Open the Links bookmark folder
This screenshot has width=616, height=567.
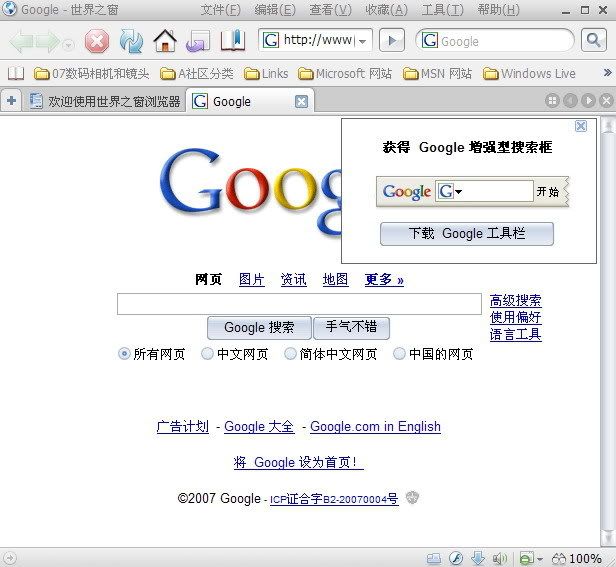click(266, 73)
